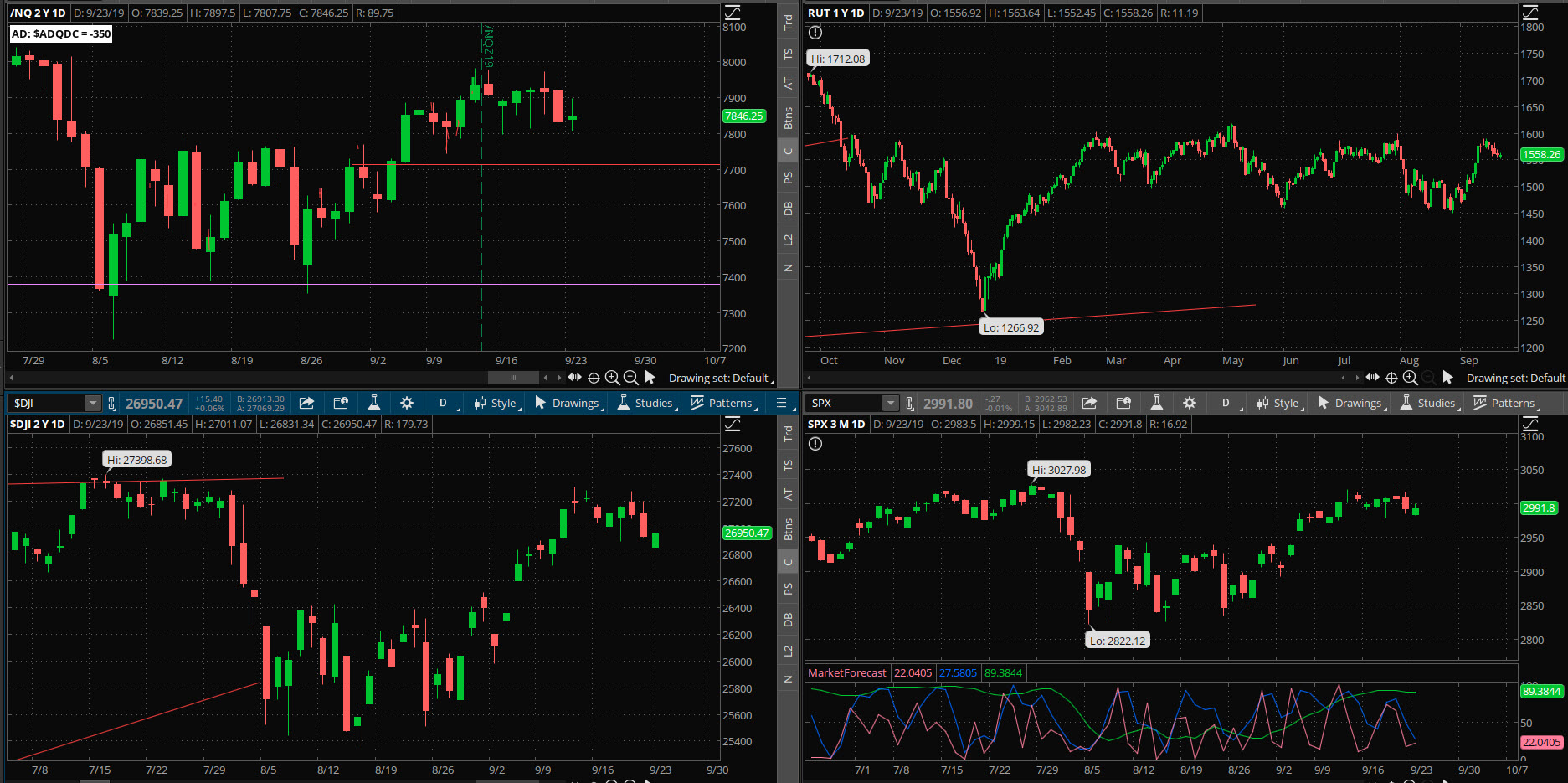Screen dimensions: 1568x783
Task: Open the alert info icon on the SPX chart
Action: coord(815,444)
